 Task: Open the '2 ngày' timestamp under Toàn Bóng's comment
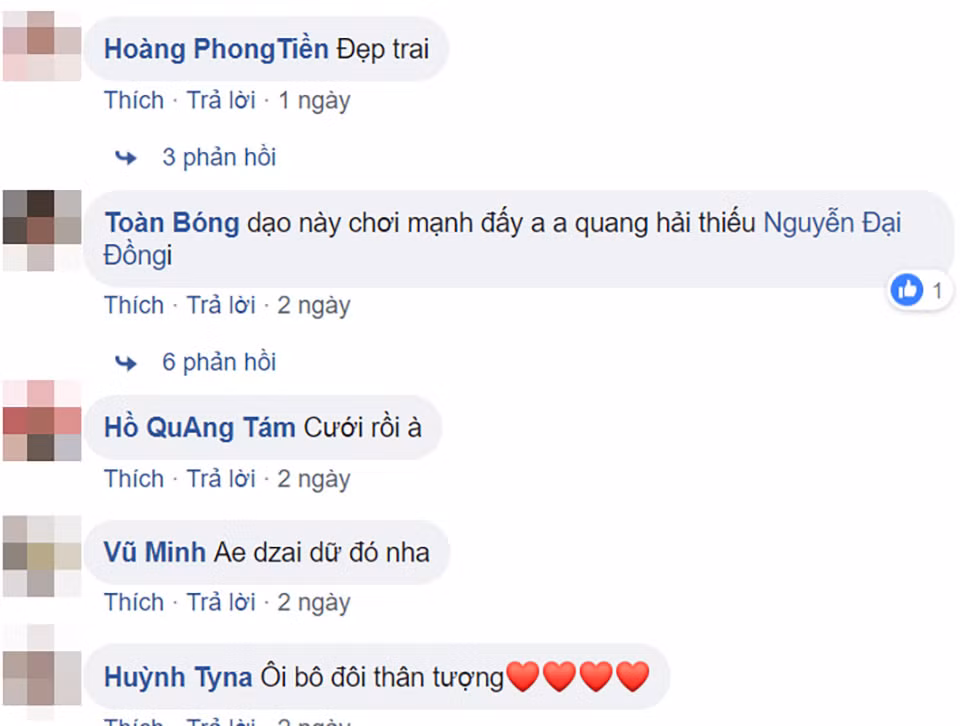pyautogui.click(x=313, y=305)
